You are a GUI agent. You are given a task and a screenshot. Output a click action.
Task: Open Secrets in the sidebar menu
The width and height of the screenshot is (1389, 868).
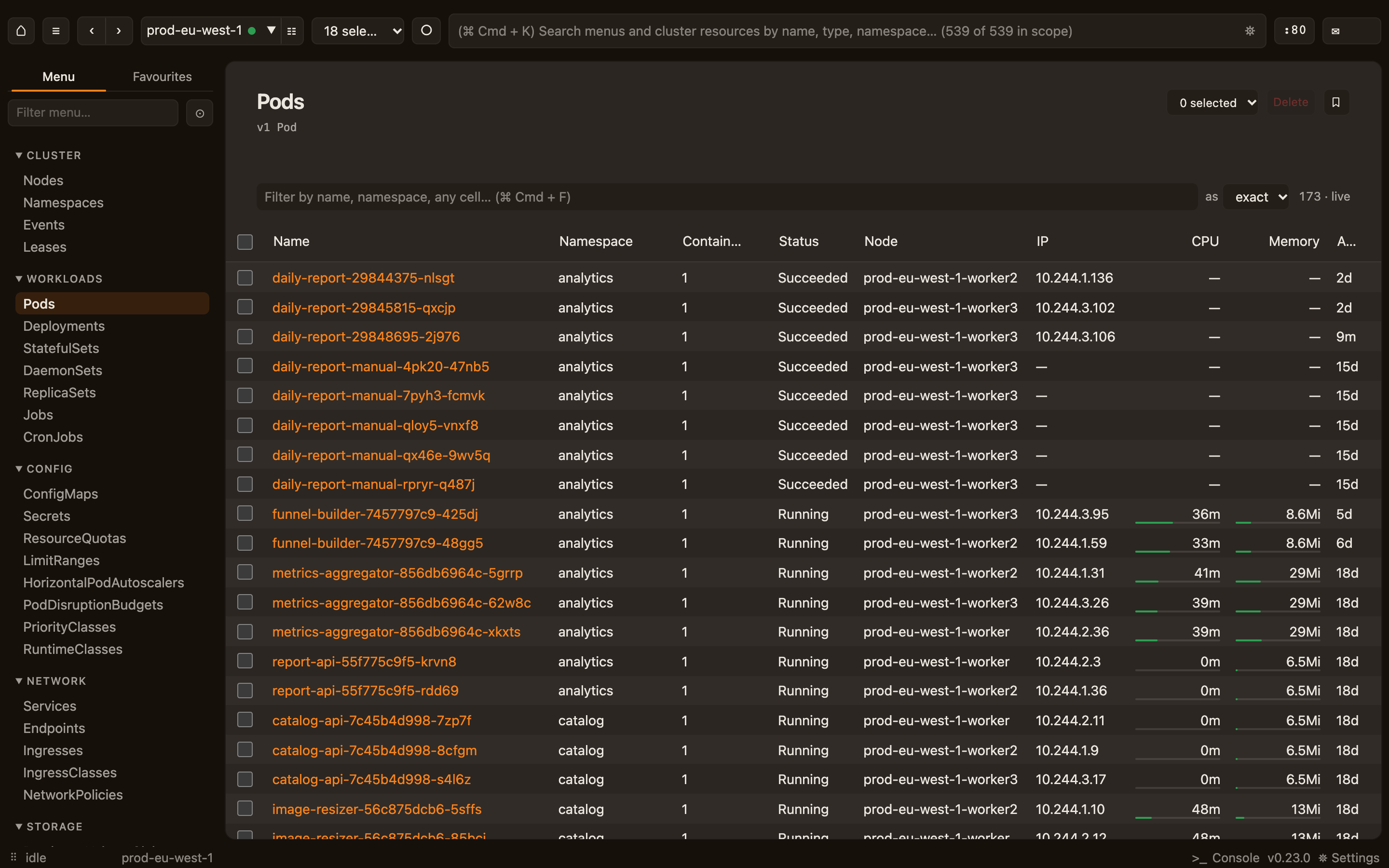tap(46, 516)
